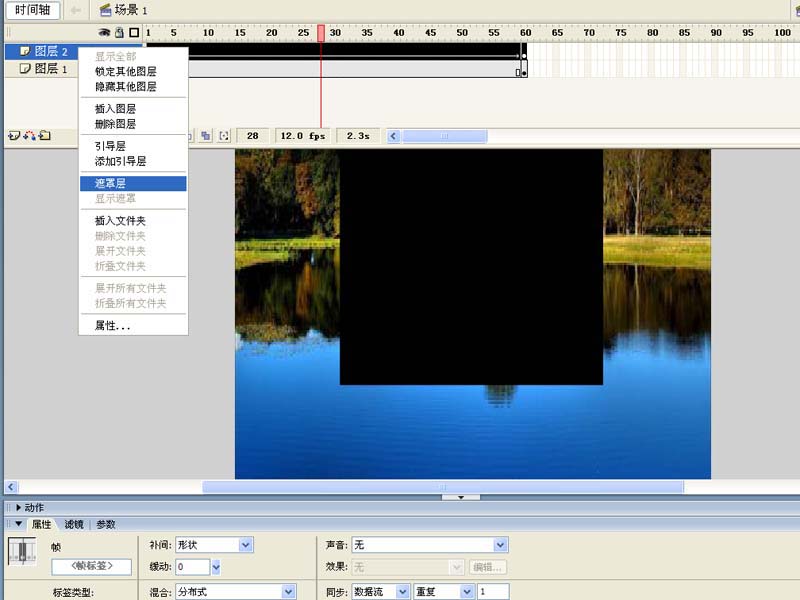
Task: Click the add motion guide icon
Action: tap(30, 136)
